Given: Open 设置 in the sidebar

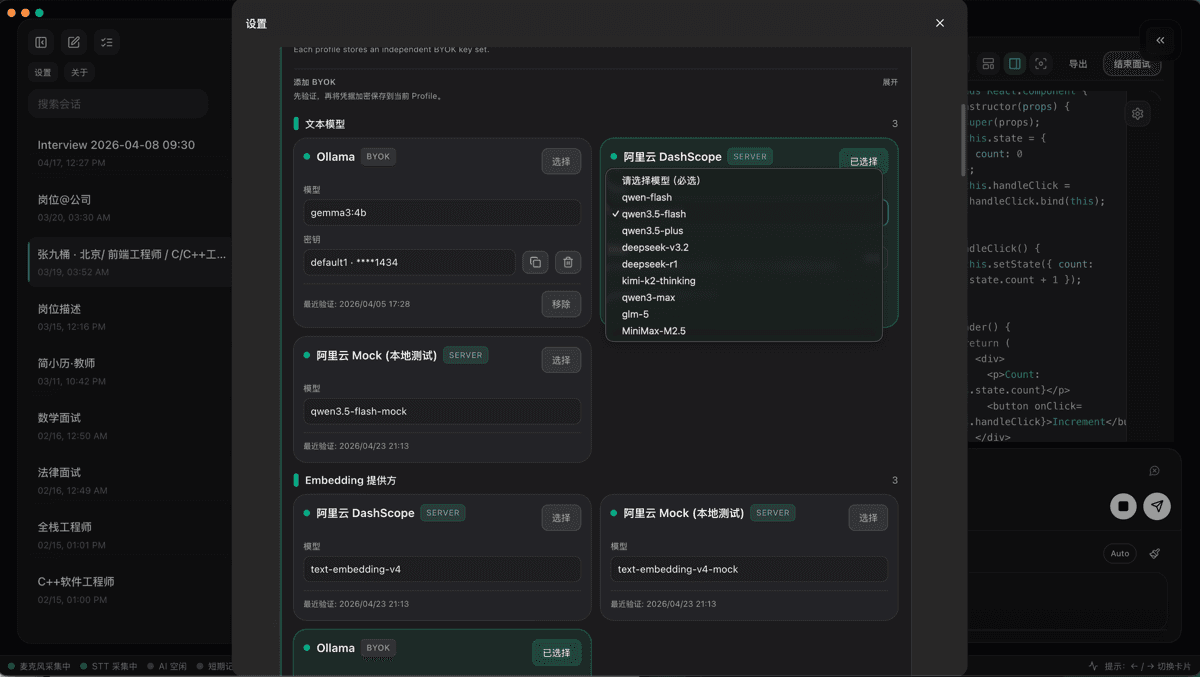Looking at the screenshot, I should pos(43,73).
